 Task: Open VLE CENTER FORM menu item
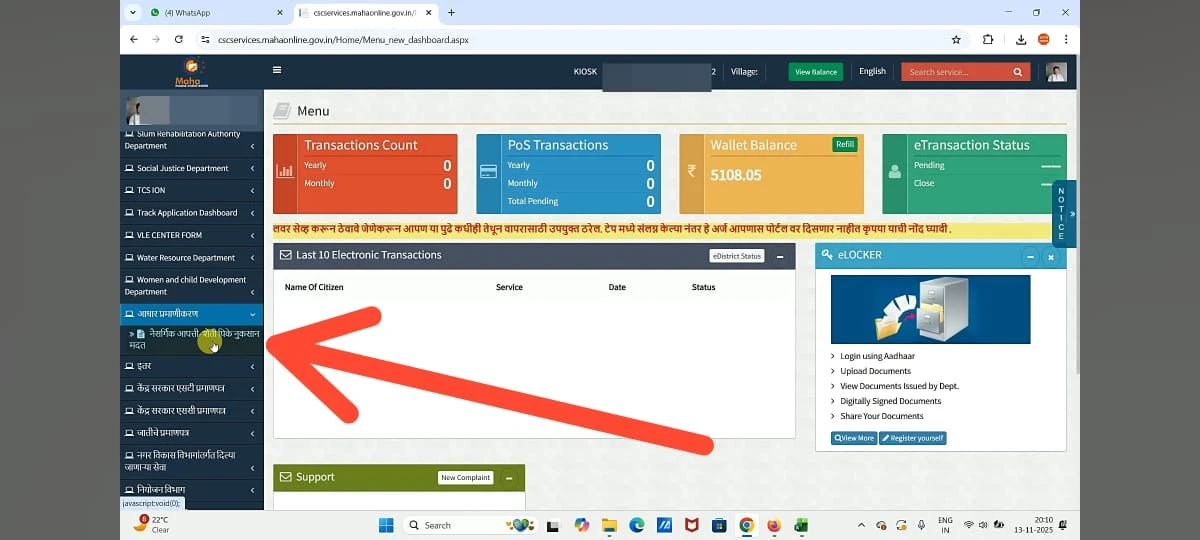click(x=169, y=235)
